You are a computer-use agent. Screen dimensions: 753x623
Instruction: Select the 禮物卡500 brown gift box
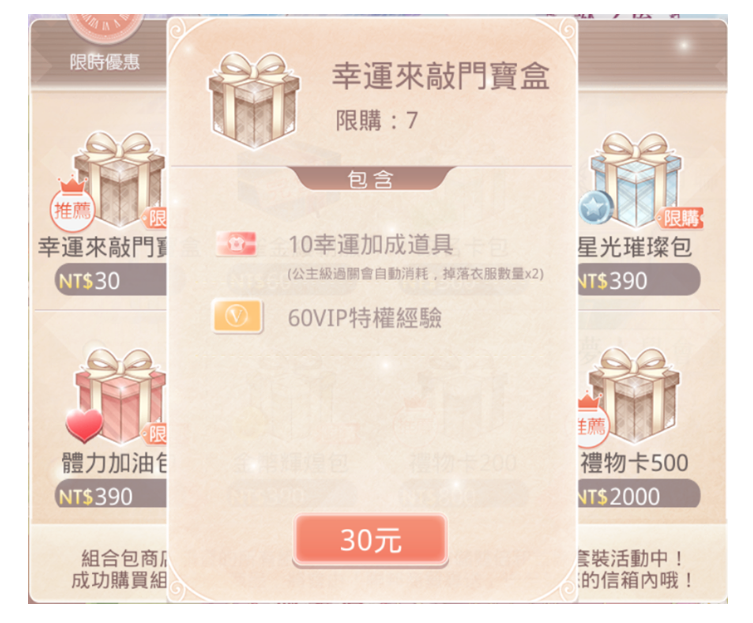[634, 396]
